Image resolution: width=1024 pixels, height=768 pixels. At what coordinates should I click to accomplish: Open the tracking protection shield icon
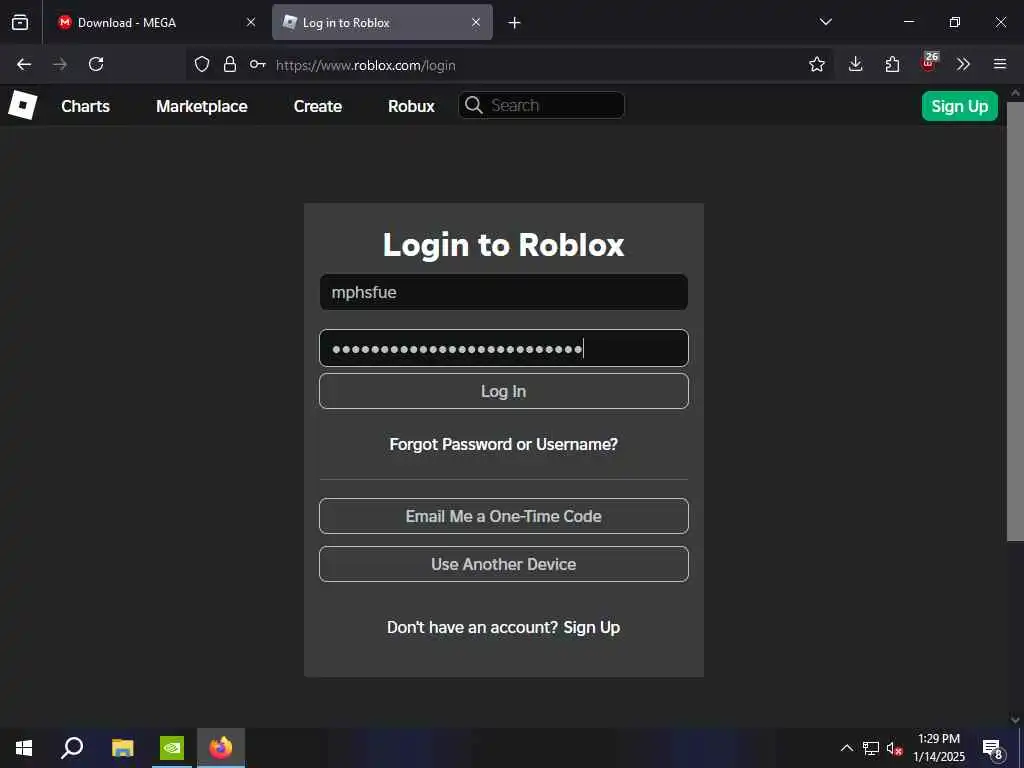[x=202, y=64]
